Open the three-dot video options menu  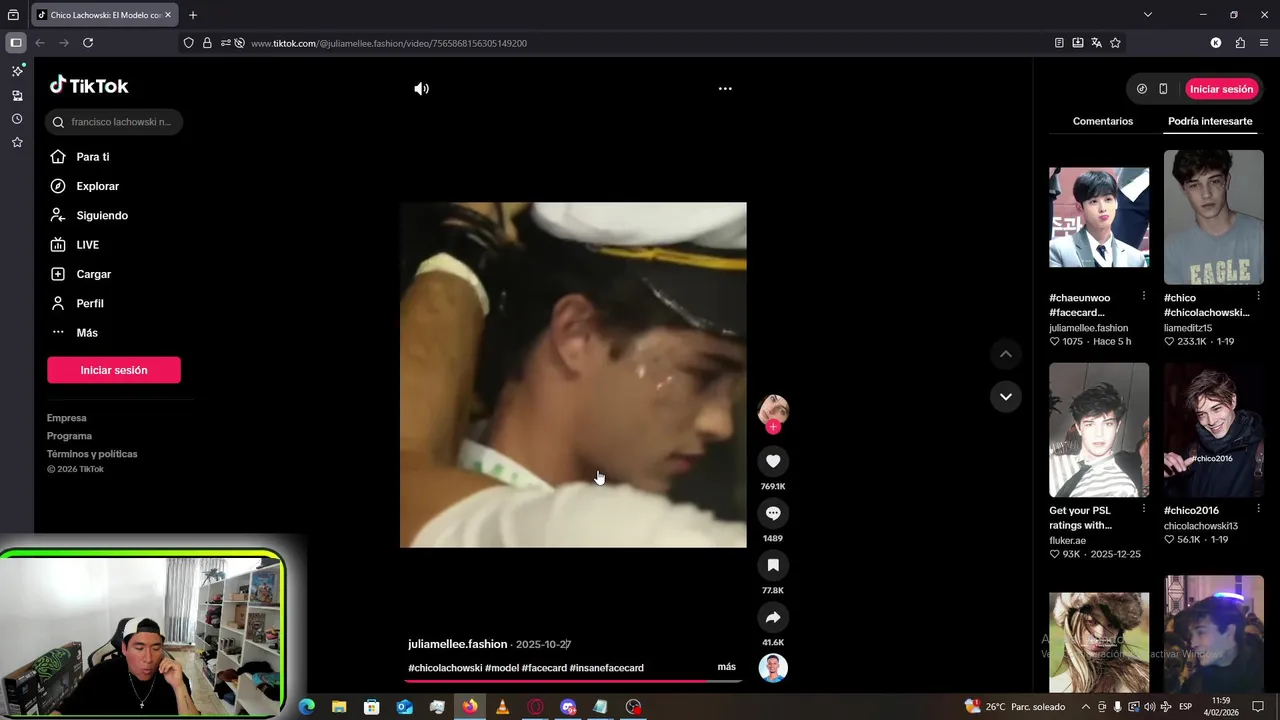tap(725, 89)
